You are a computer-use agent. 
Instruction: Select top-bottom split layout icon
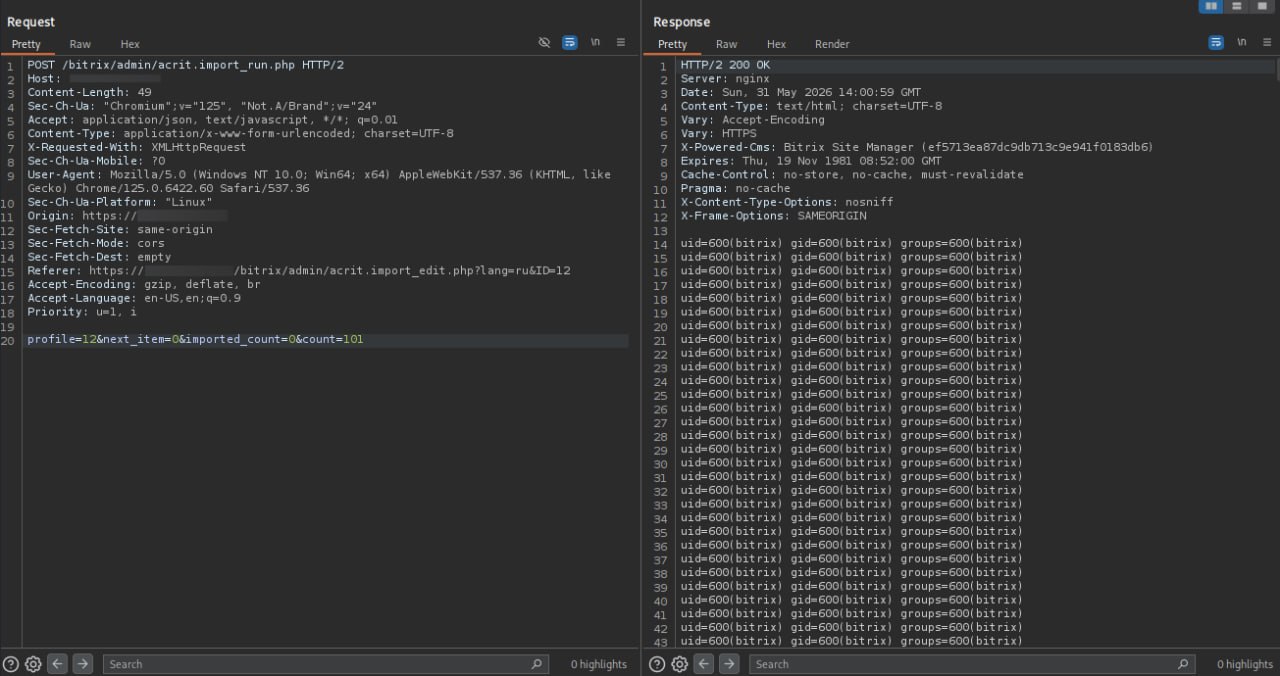coord(1237,6)
